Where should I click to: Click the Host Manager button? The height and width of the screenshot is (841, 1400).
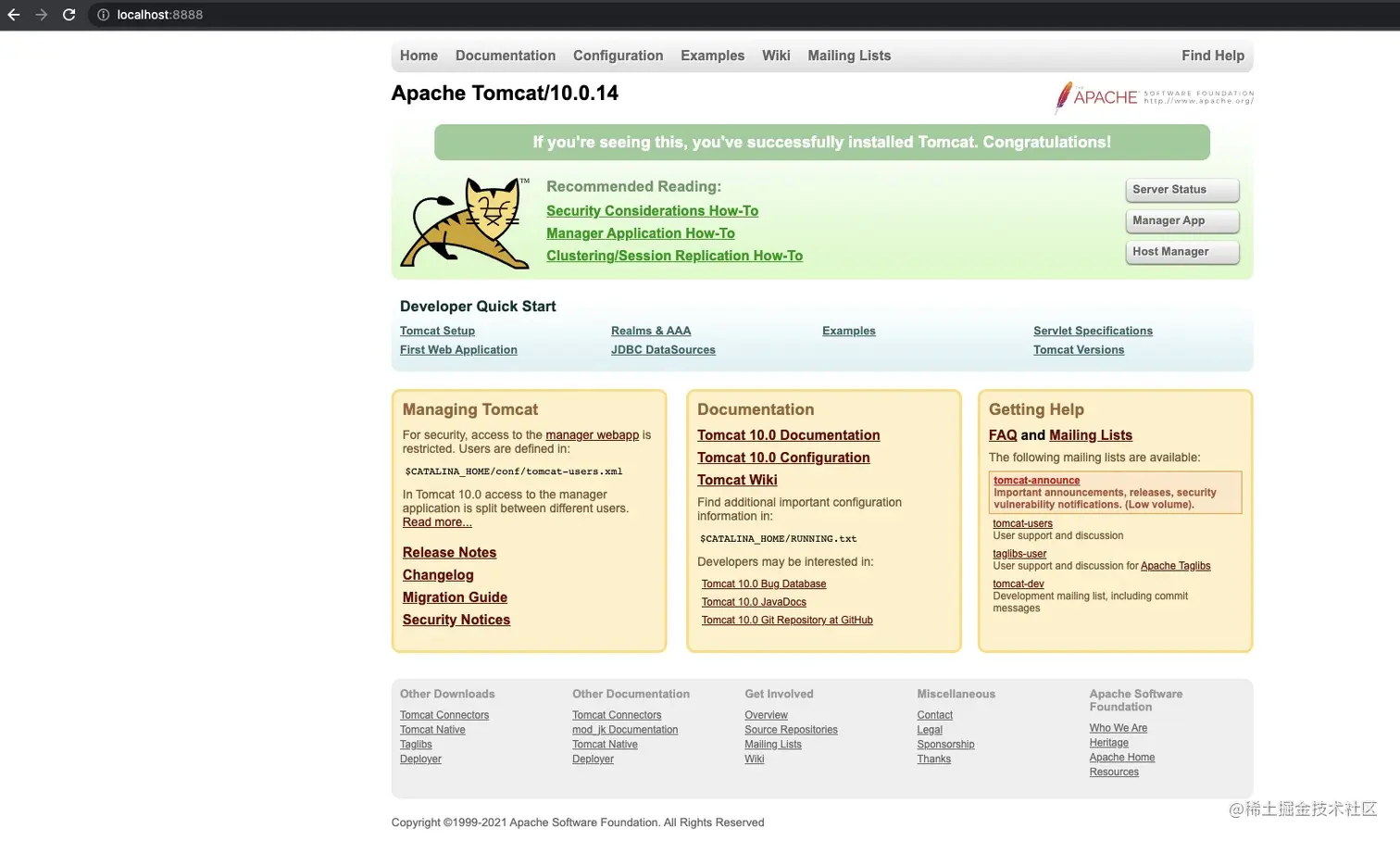(1182, 252)
